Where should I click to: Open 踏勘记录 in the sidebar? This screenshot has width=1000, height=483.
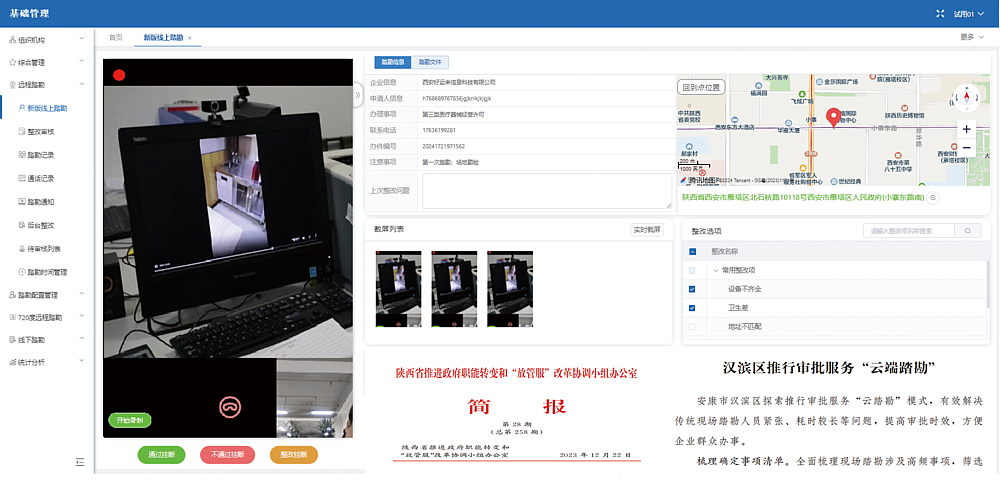[x=47, y=155]
